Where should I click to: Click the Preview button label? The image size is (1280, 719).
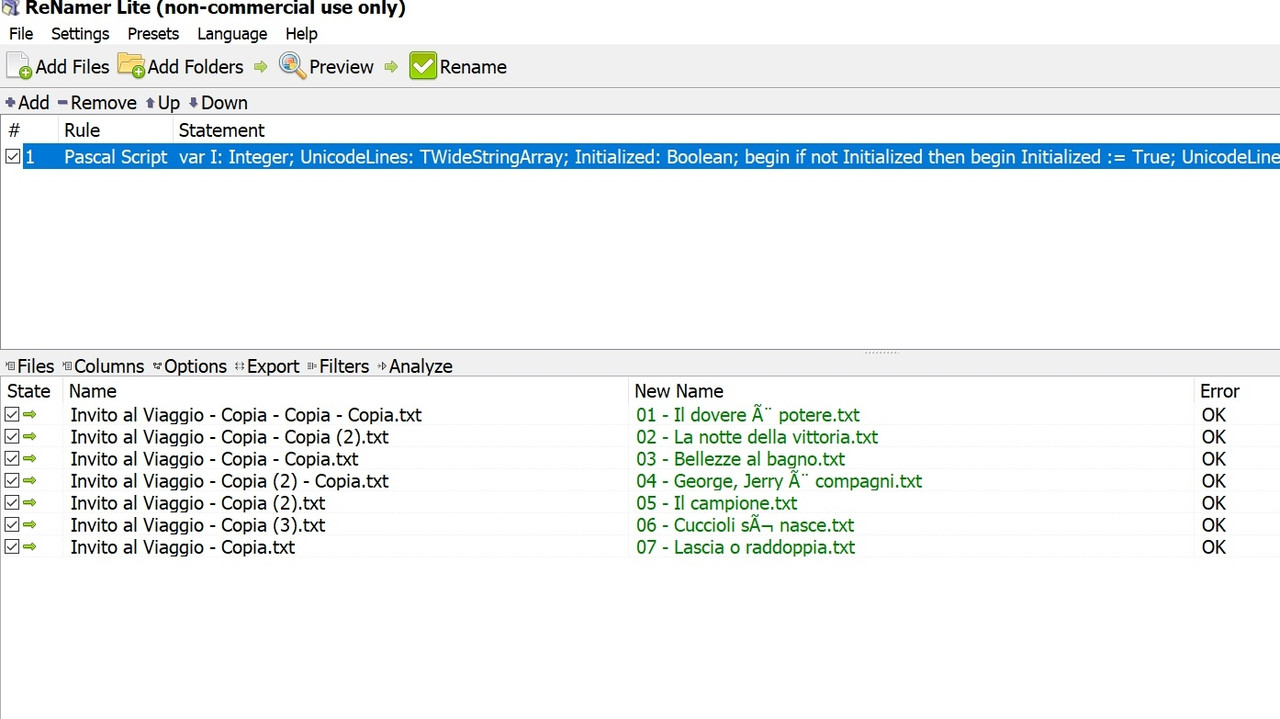tap(341, 67)
